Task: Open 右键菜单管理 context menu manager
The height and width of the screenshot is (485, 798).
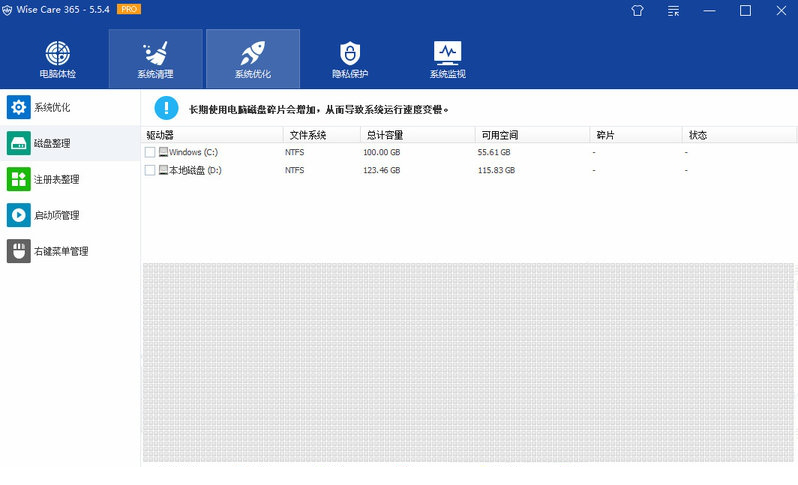Action: (x=70, y=251)
